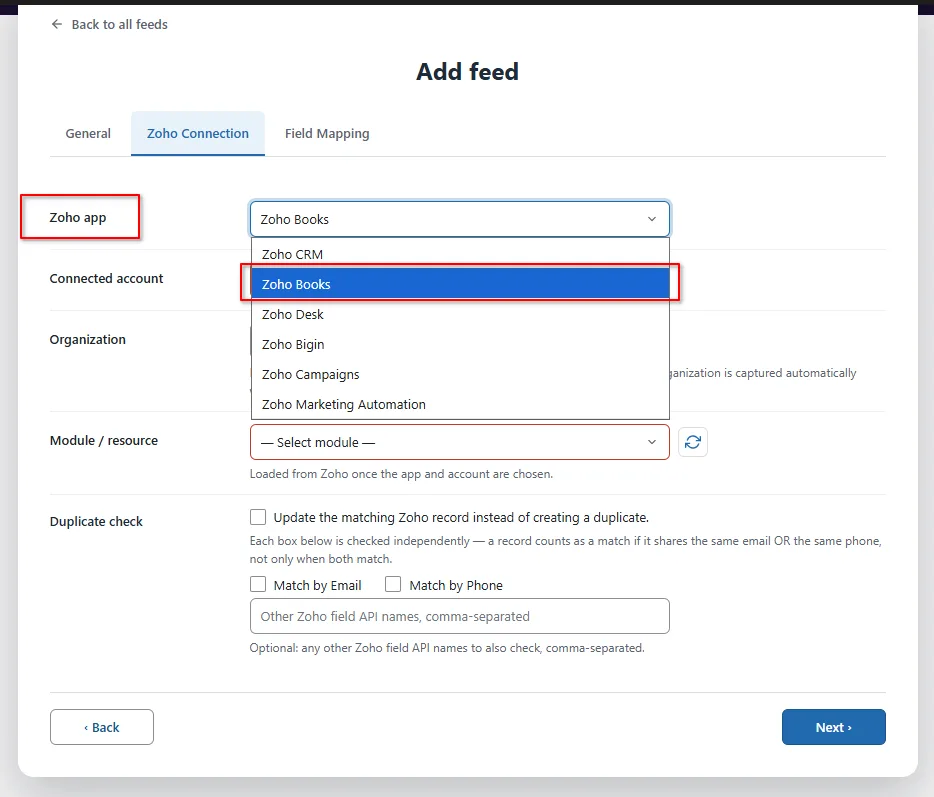Select Zoho Bigin from the list
The width and height of the screenshot is (934, 797).
[x=460, y=344]
